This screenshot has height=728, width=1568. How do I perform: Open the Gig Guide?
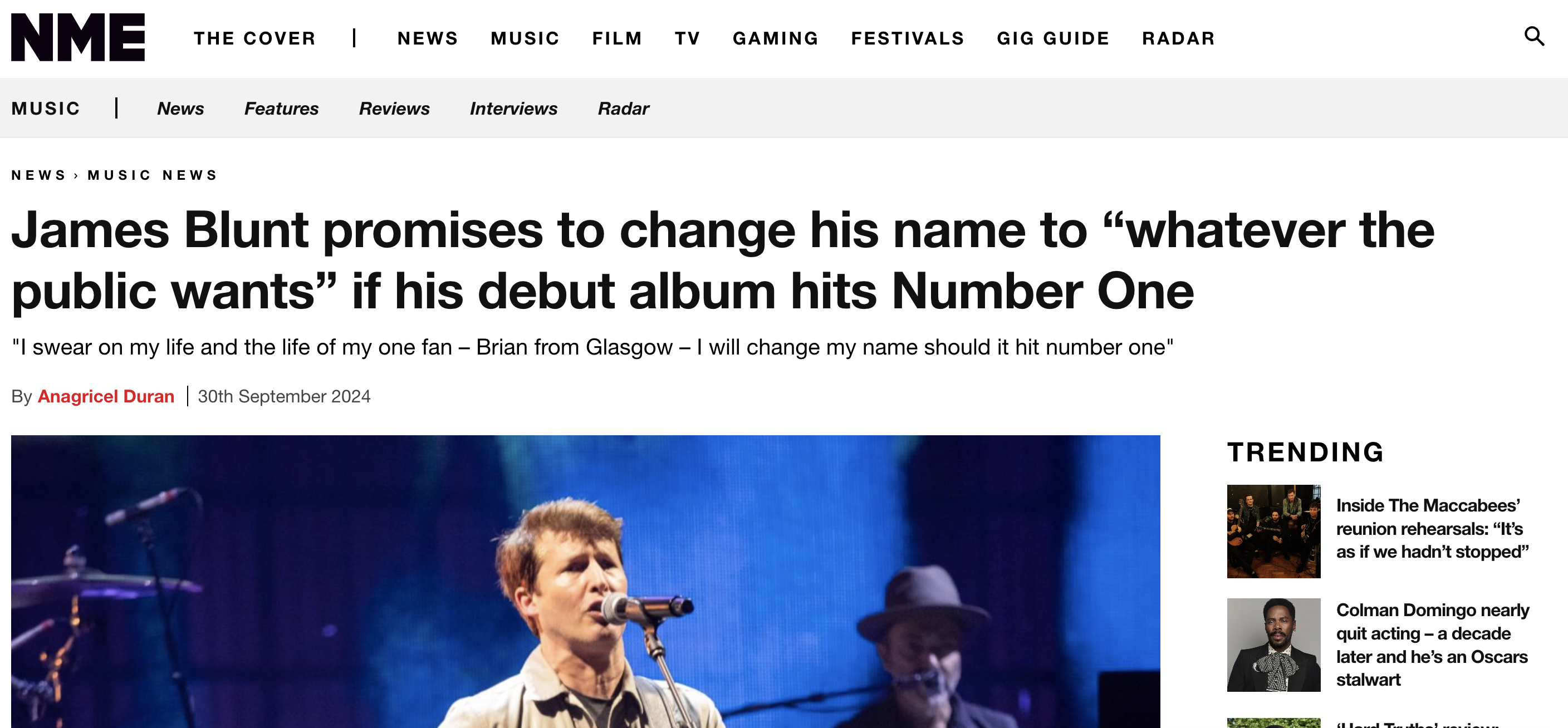(1053, 38)
